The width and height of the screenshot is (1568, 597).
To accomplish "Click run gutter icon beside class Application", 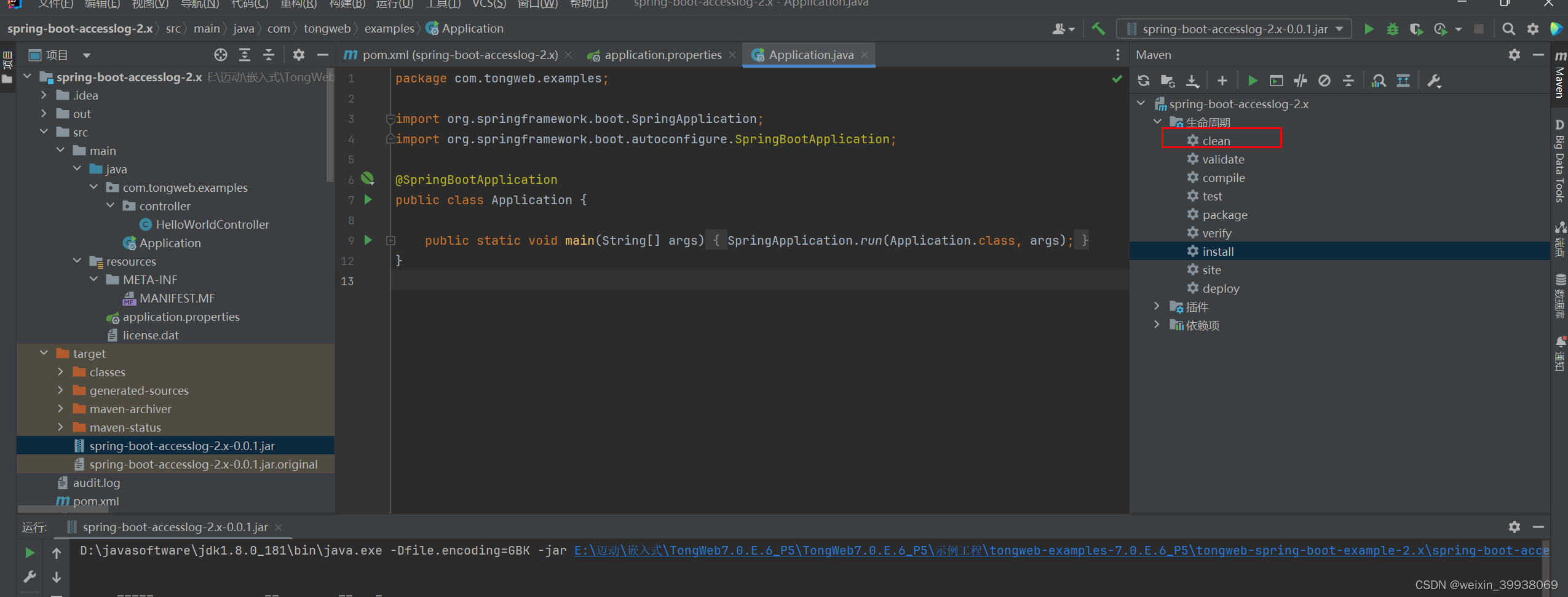I will (x=368, y=200).
